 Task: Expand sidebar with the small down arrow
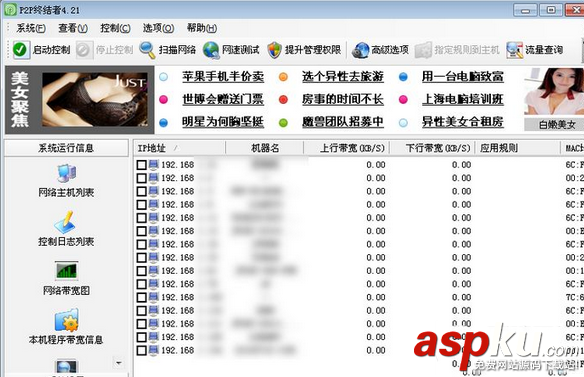point(119,362)
